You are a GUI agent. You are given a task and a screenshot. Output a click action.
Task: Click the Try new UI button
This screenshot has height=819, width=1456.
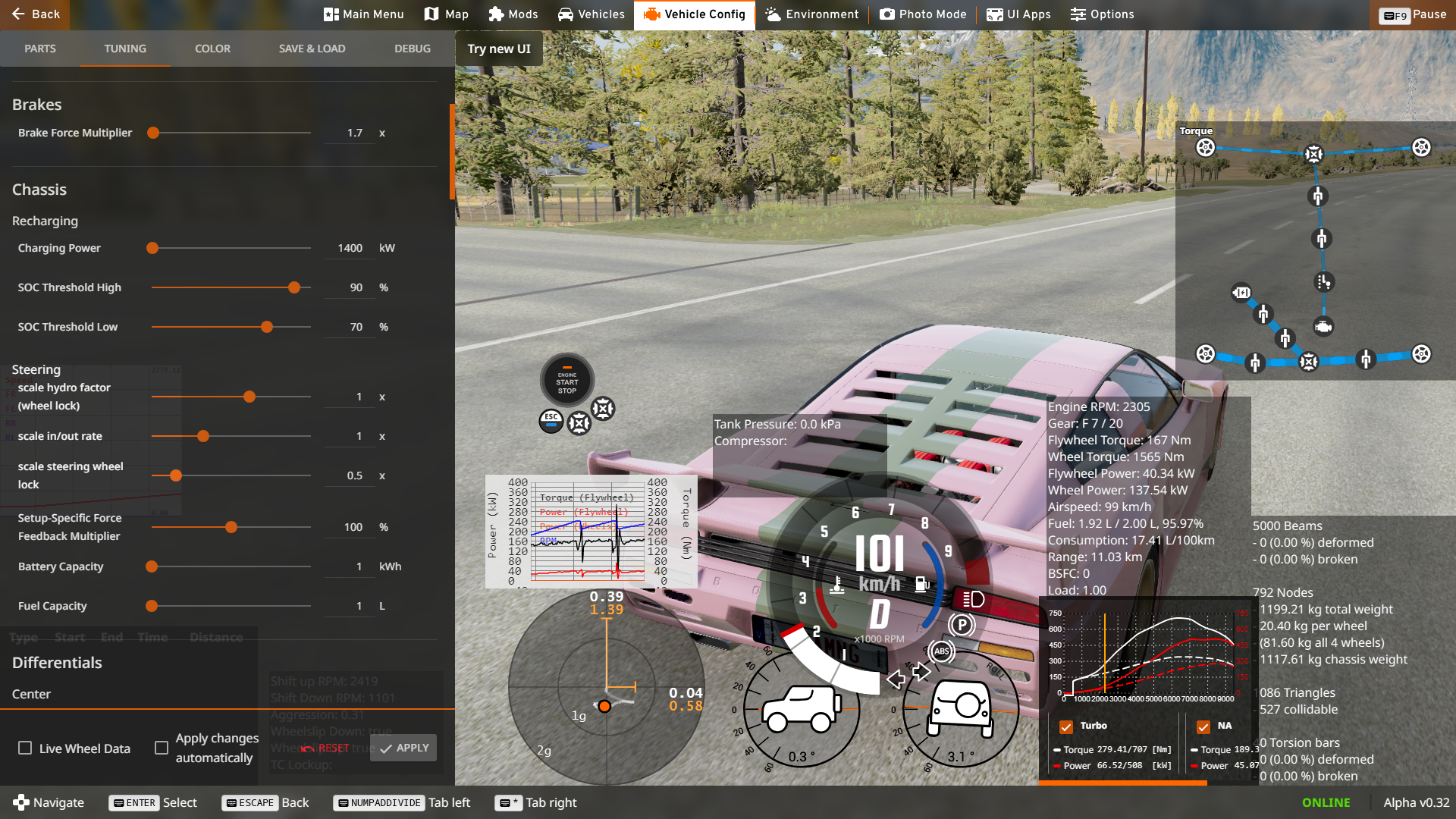[499, 49]
